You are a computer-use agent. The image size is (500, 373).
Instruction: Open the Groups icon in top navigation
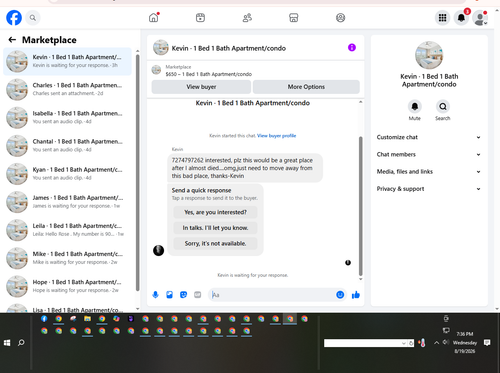(x=340, y=18)
